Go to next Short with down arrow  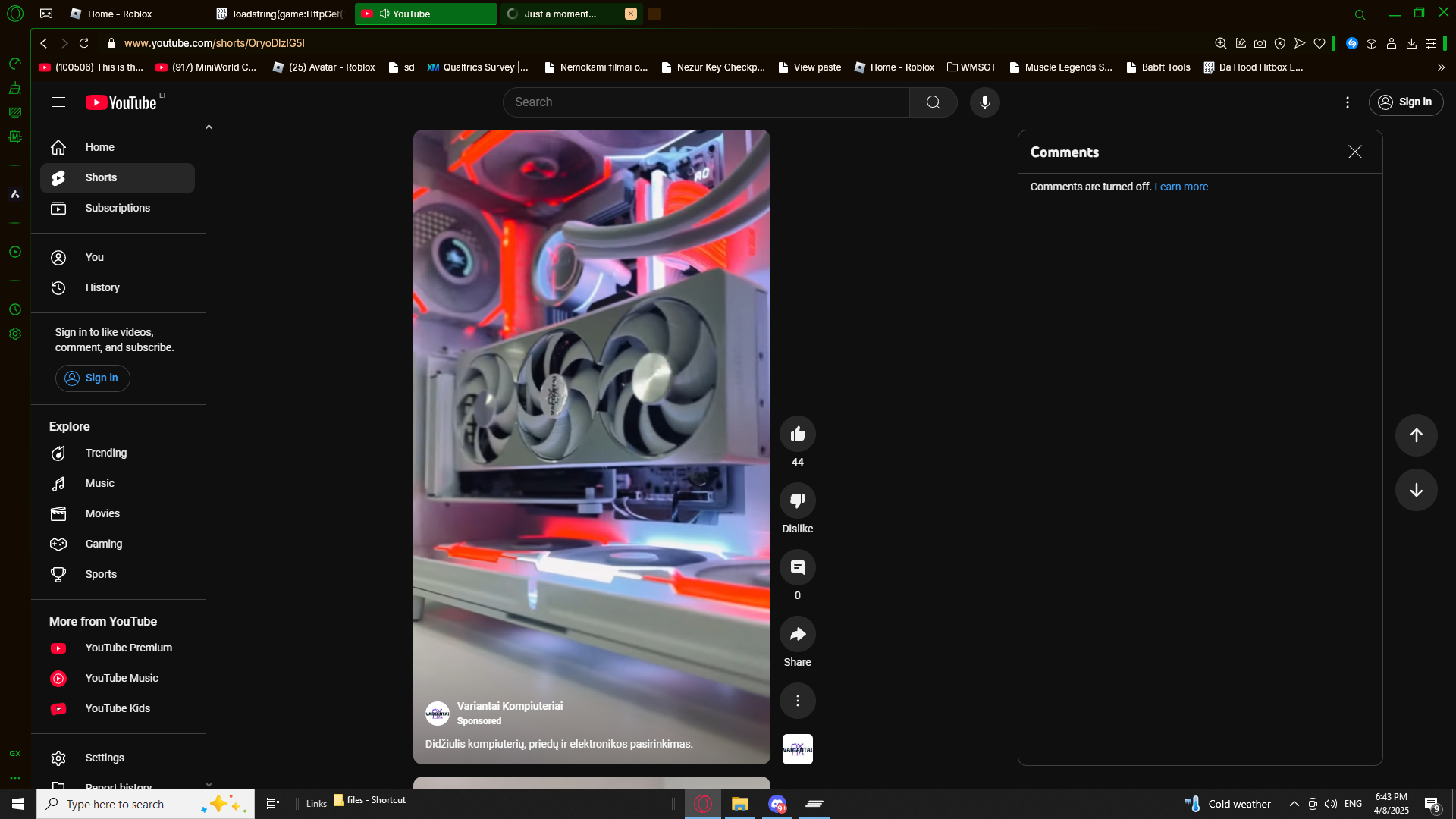(x=1416, y=490)
